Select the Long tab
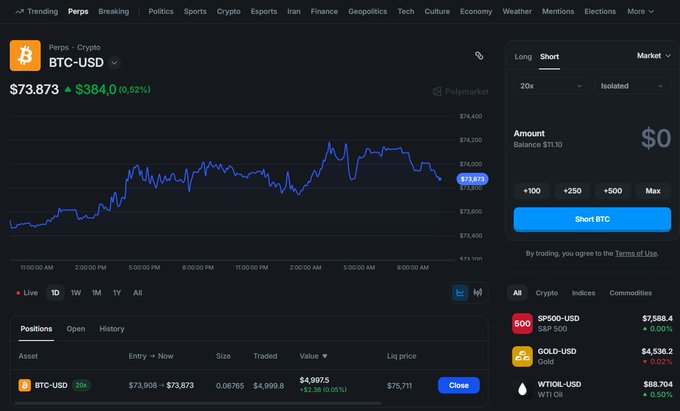This screenshot has width=680, height=411. pos(523,57)
